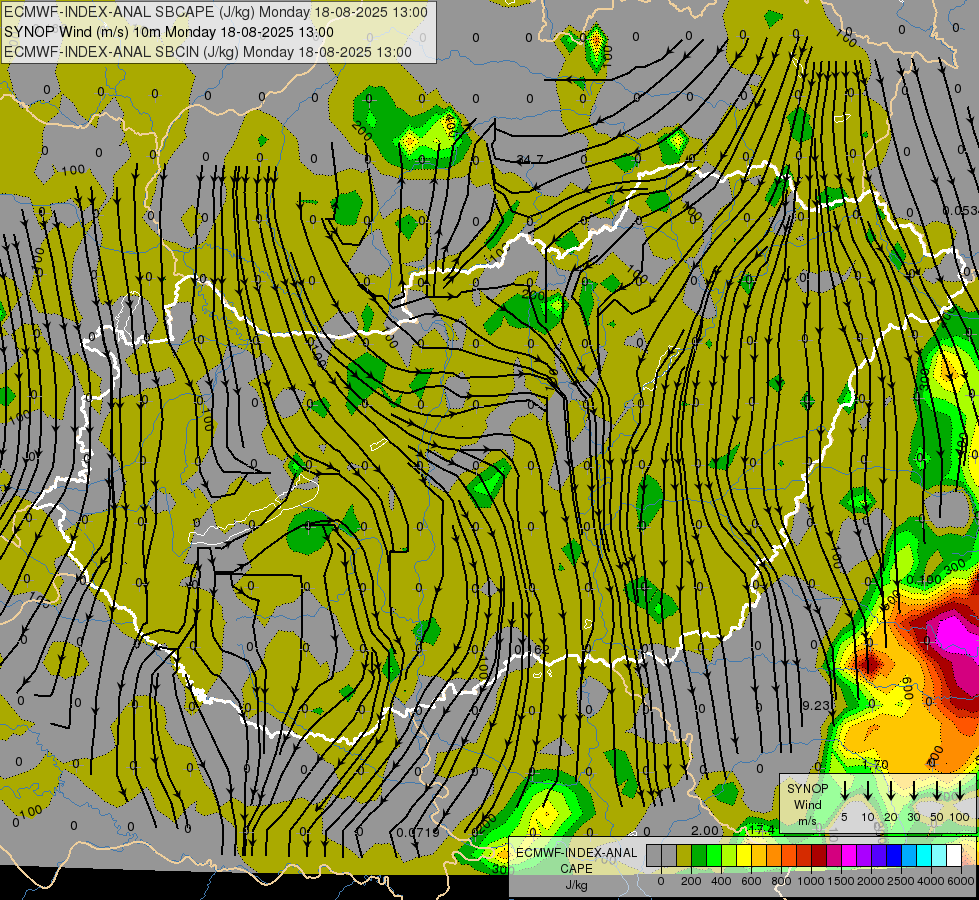Pick the cyan CAPE legend swatch
The height and width of the screenshot is (900, 979).
923,855
